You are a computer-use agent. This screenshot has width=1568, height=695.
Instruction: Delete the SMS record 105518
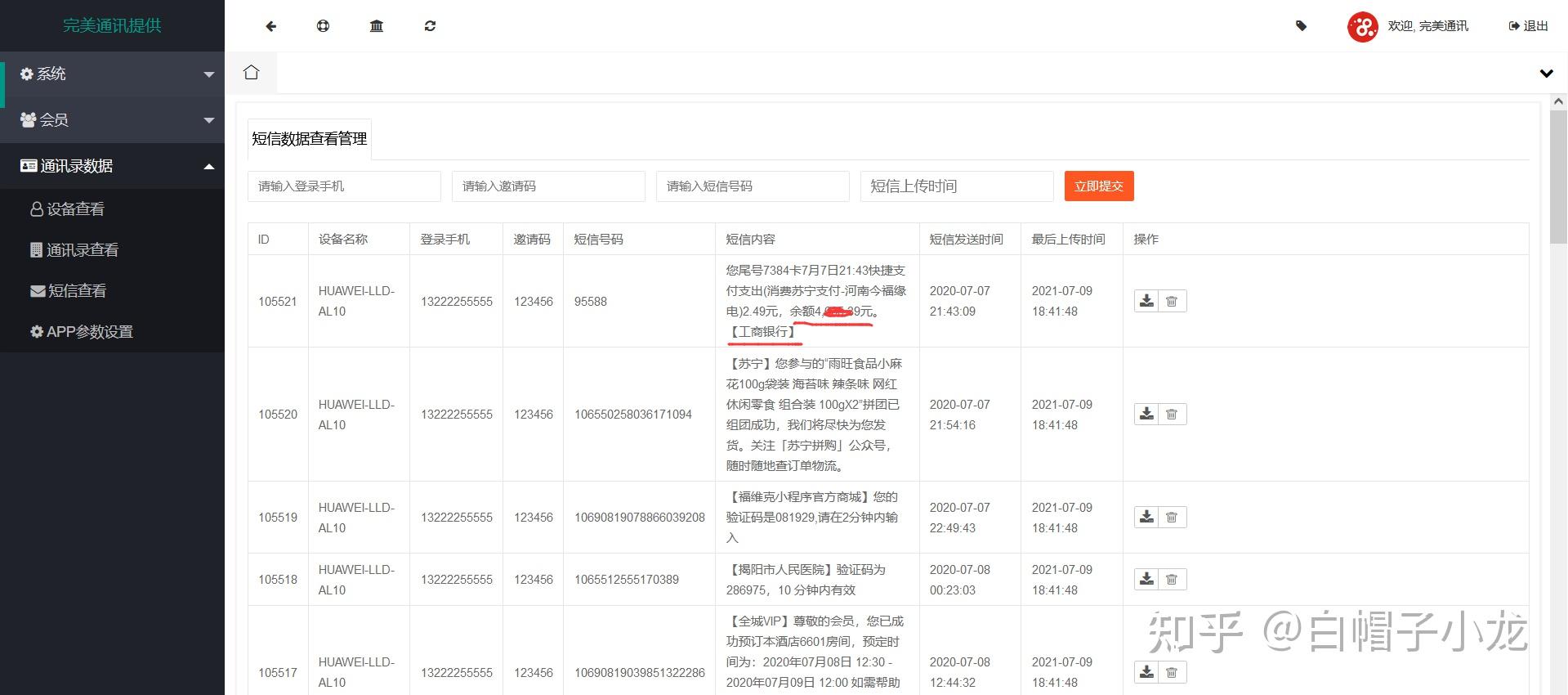coord(1172,579)
